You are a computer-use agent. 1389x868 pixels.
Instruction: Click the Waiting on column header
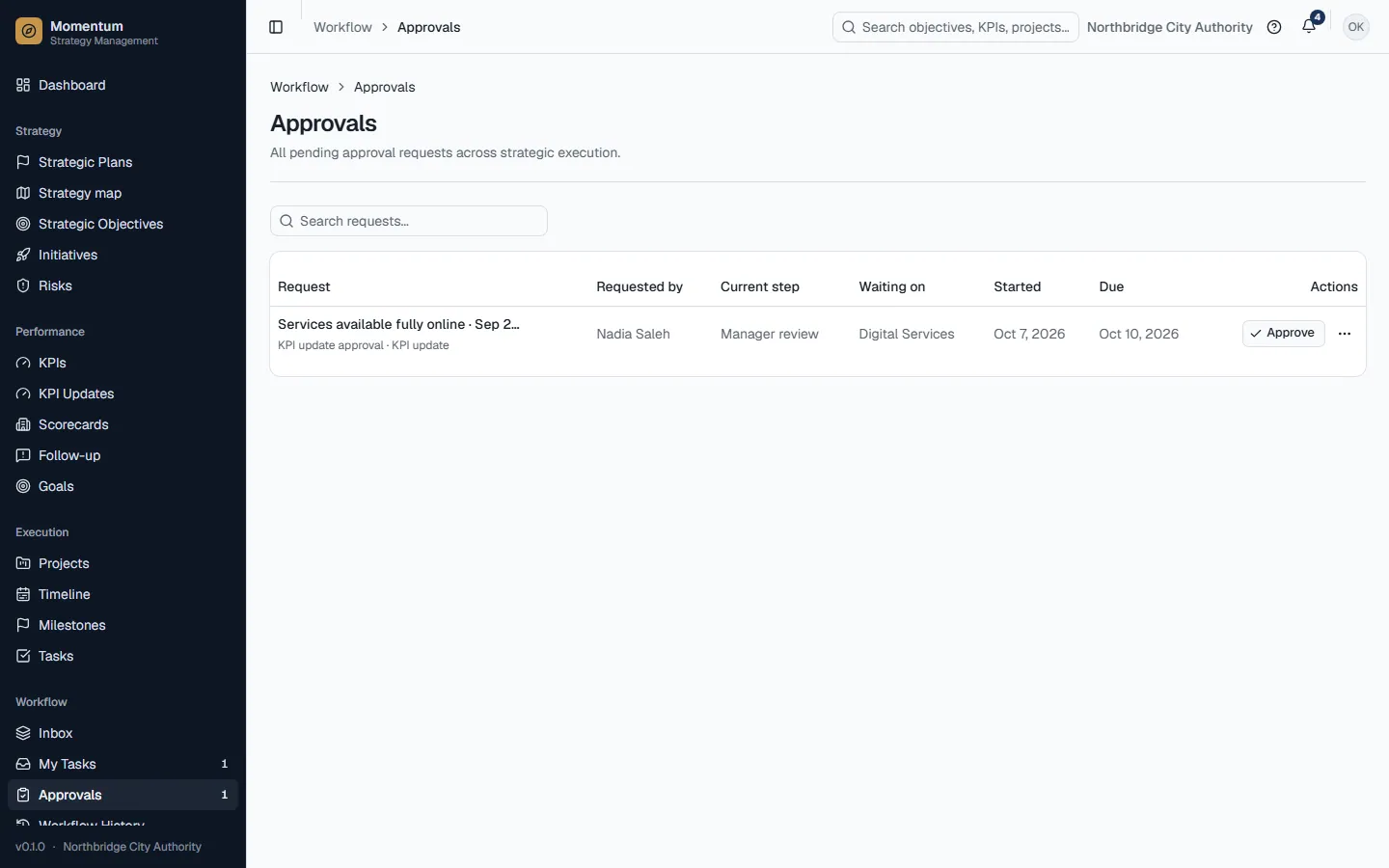[891, 286]
